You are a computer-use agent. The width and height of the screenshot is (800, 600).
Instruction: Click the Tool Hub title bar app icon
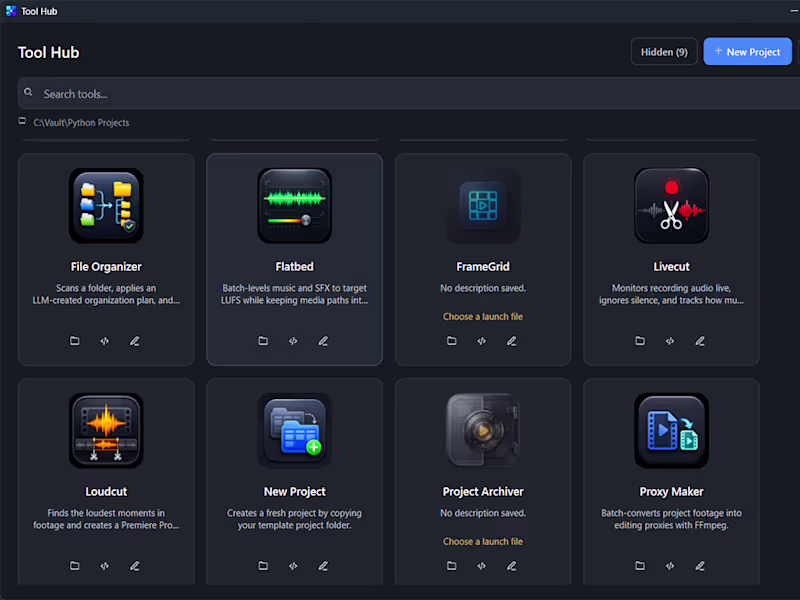click(x=11, y=11)
